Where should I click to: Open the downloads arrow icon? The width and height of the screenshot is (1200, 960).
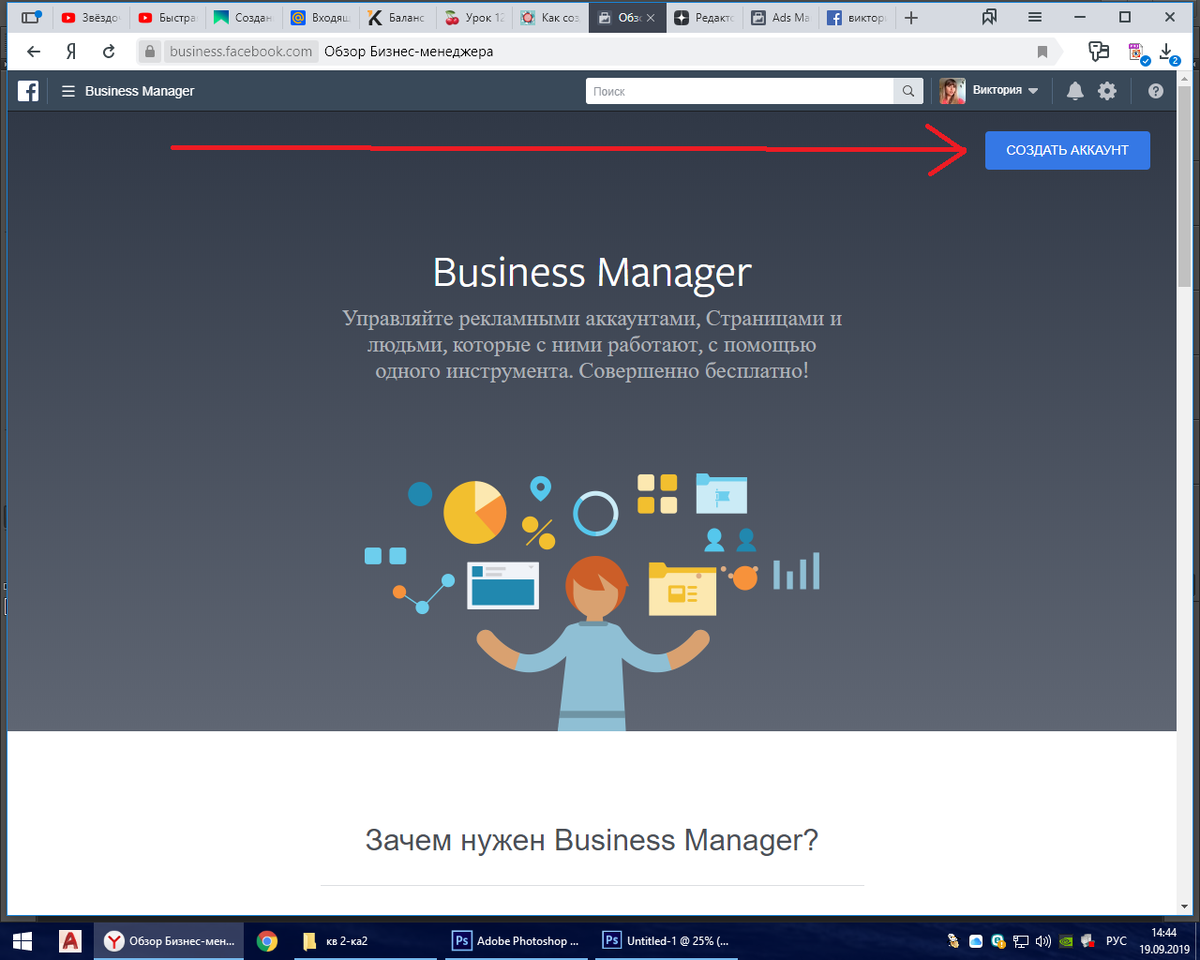point(1166,51)
